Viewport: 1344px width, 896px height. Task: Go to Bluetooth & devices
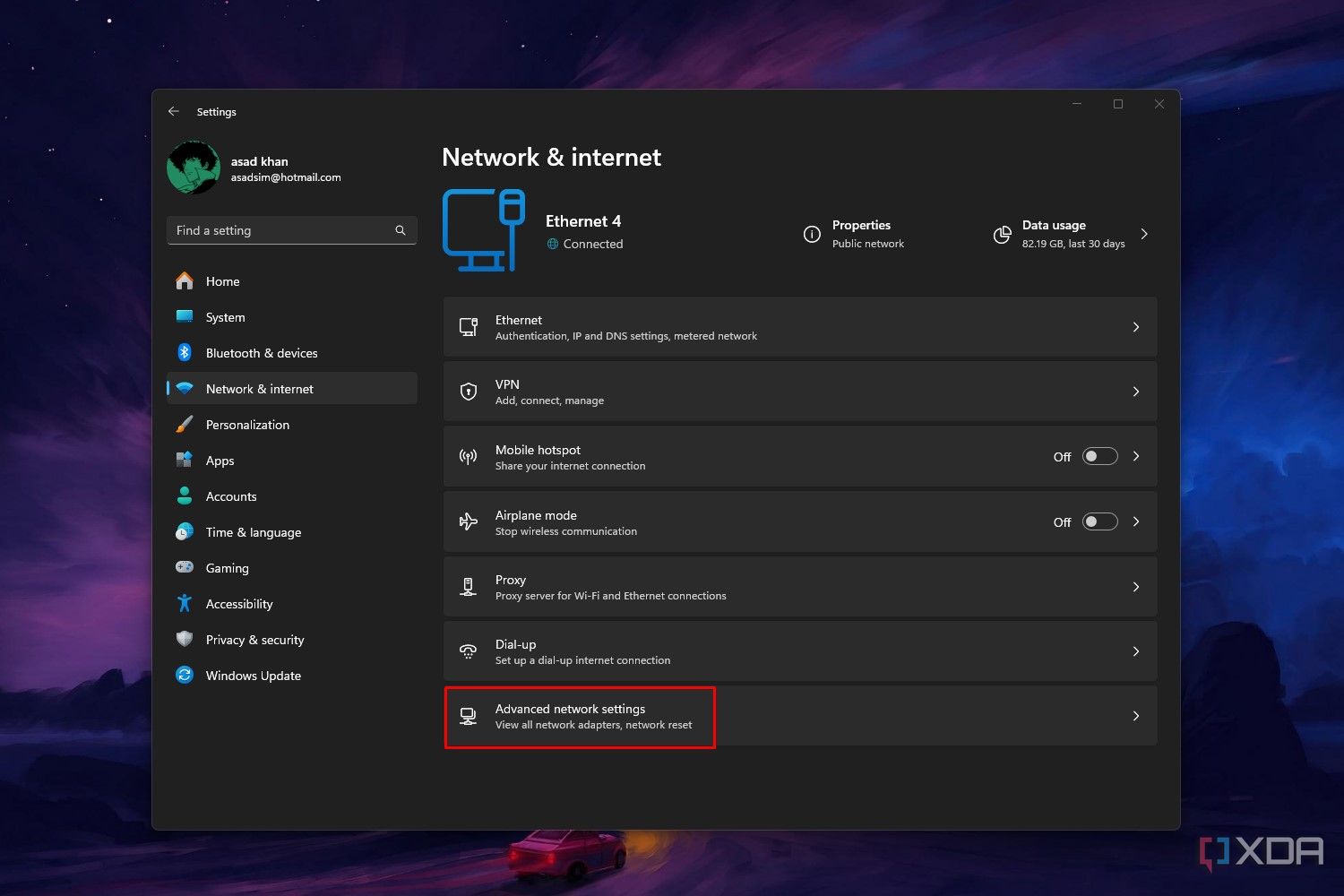[291, 353]
